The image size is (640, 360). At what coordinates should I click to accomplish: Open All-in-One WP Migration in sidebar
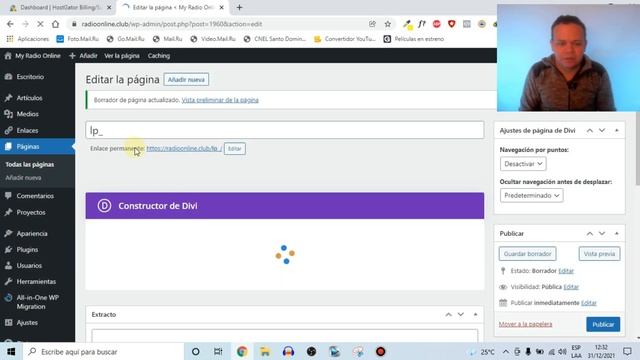click(37, 302)
